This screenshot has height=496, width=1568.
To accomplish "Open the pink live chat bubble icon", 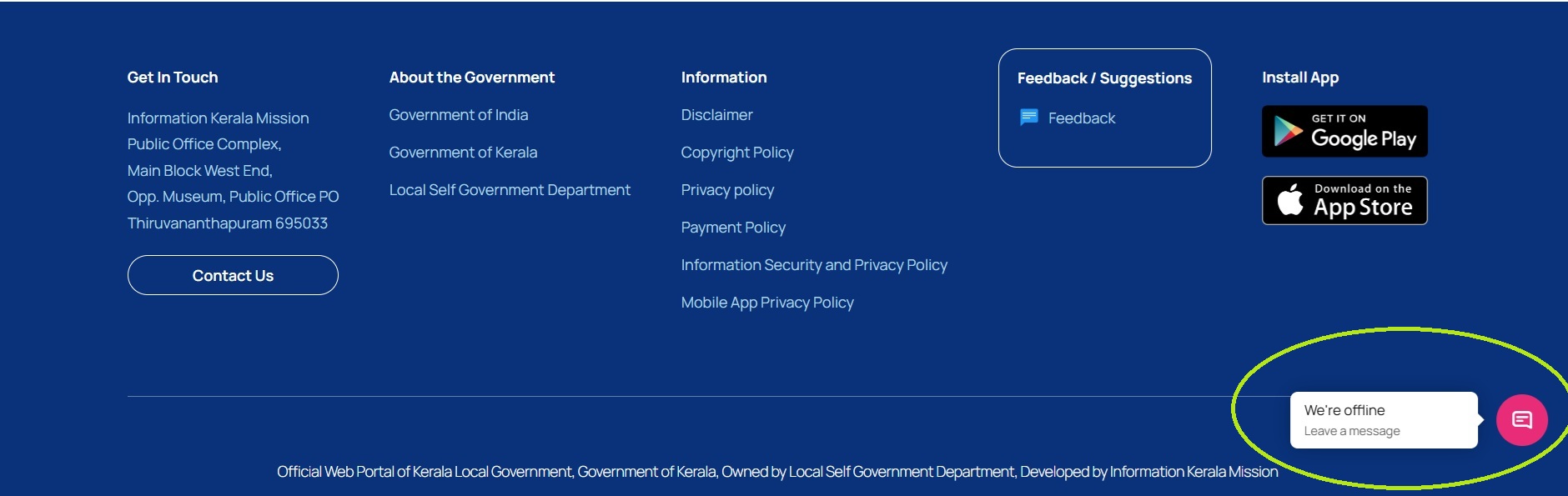I will (x=1521, y=420).
